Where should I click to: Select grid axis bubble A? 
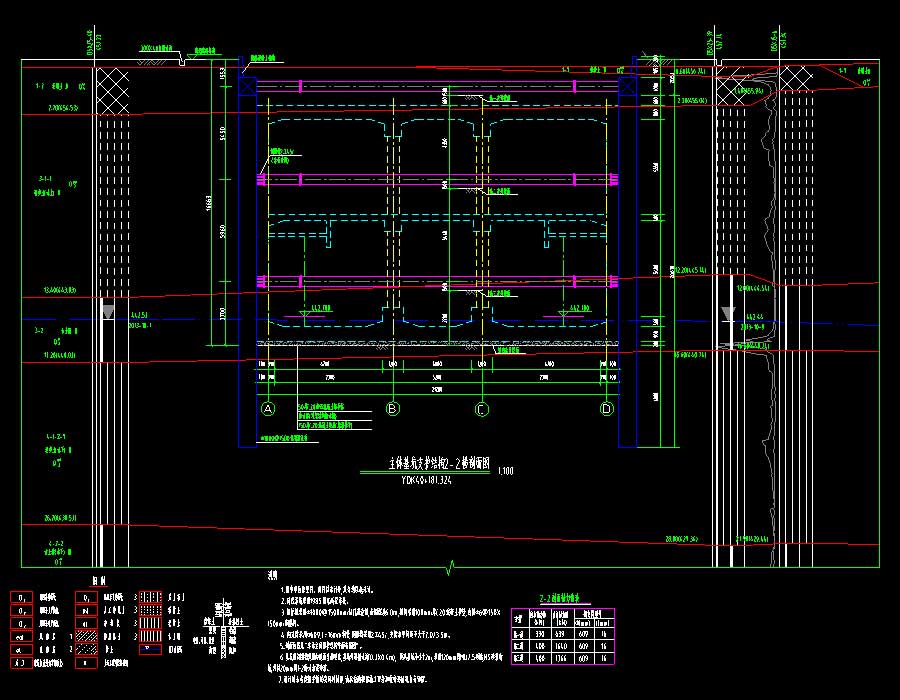[268, 409]
